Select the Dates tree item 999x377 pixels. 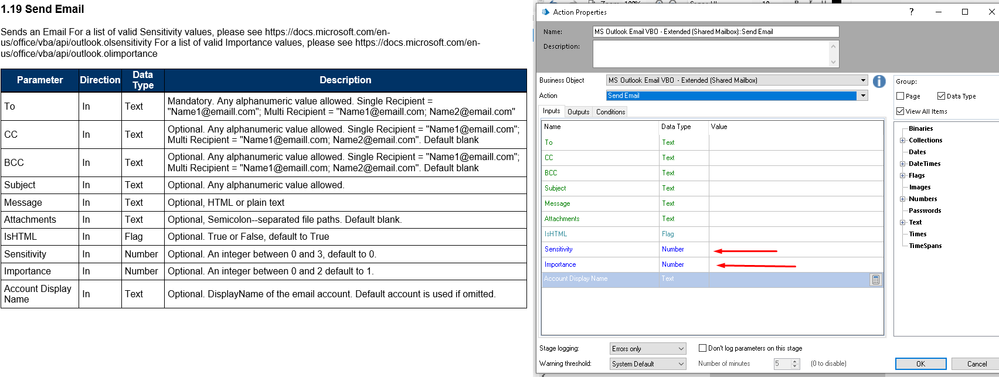click(917, 152)
